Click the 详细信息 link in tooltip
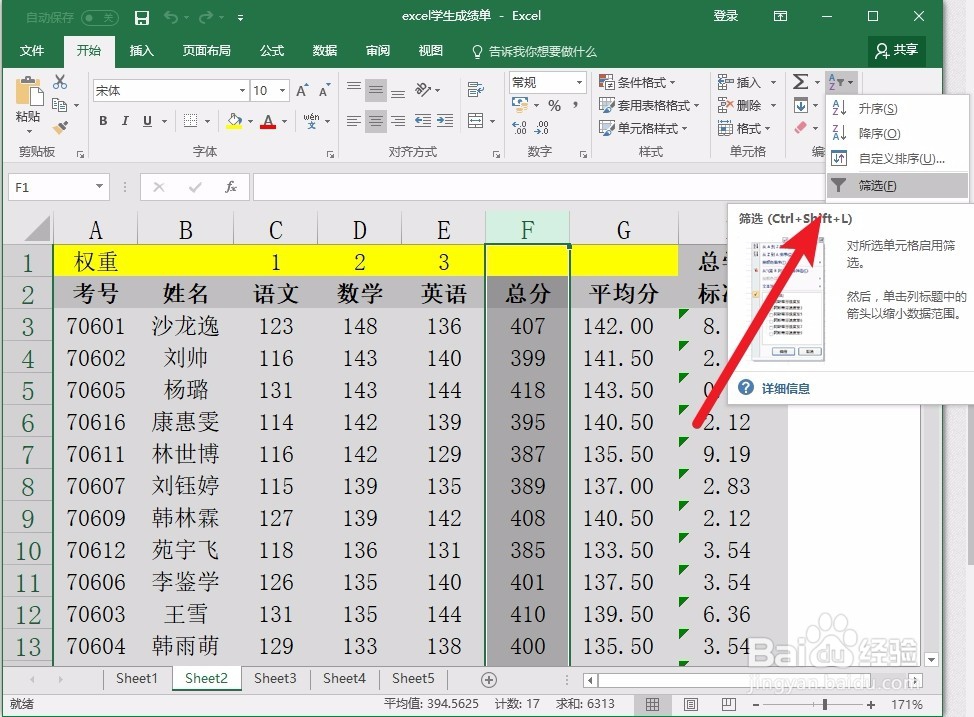Screen dimensions: 974x717 coord(786,389)
